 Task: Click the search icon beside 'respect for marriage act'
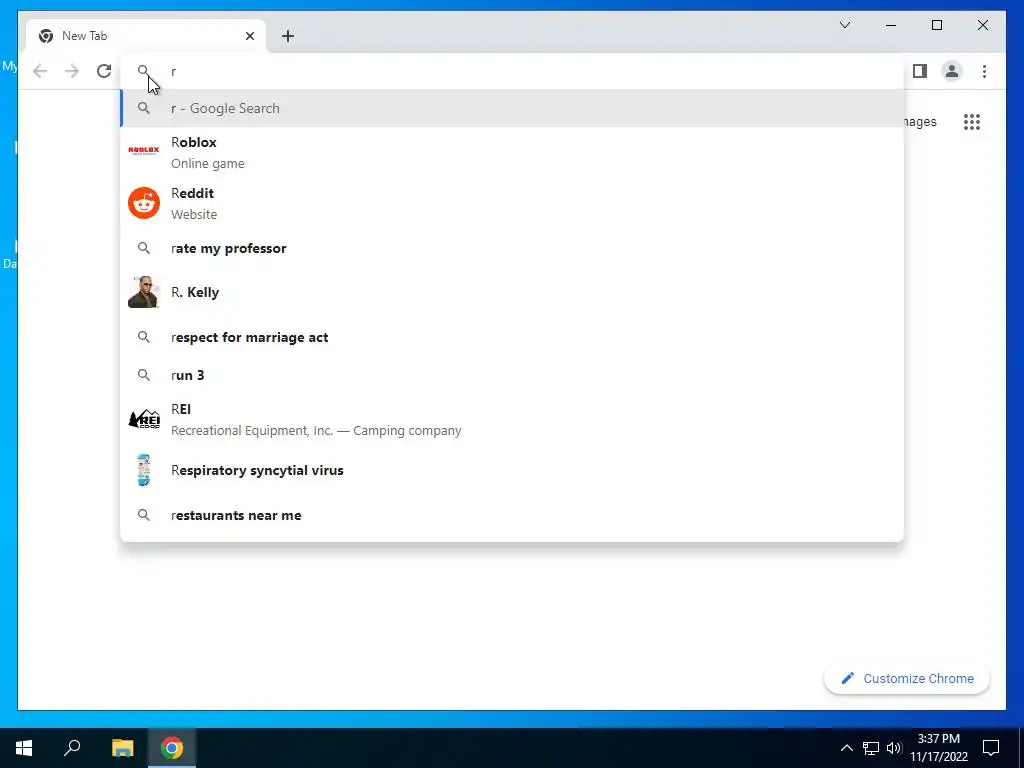(144, 337)
